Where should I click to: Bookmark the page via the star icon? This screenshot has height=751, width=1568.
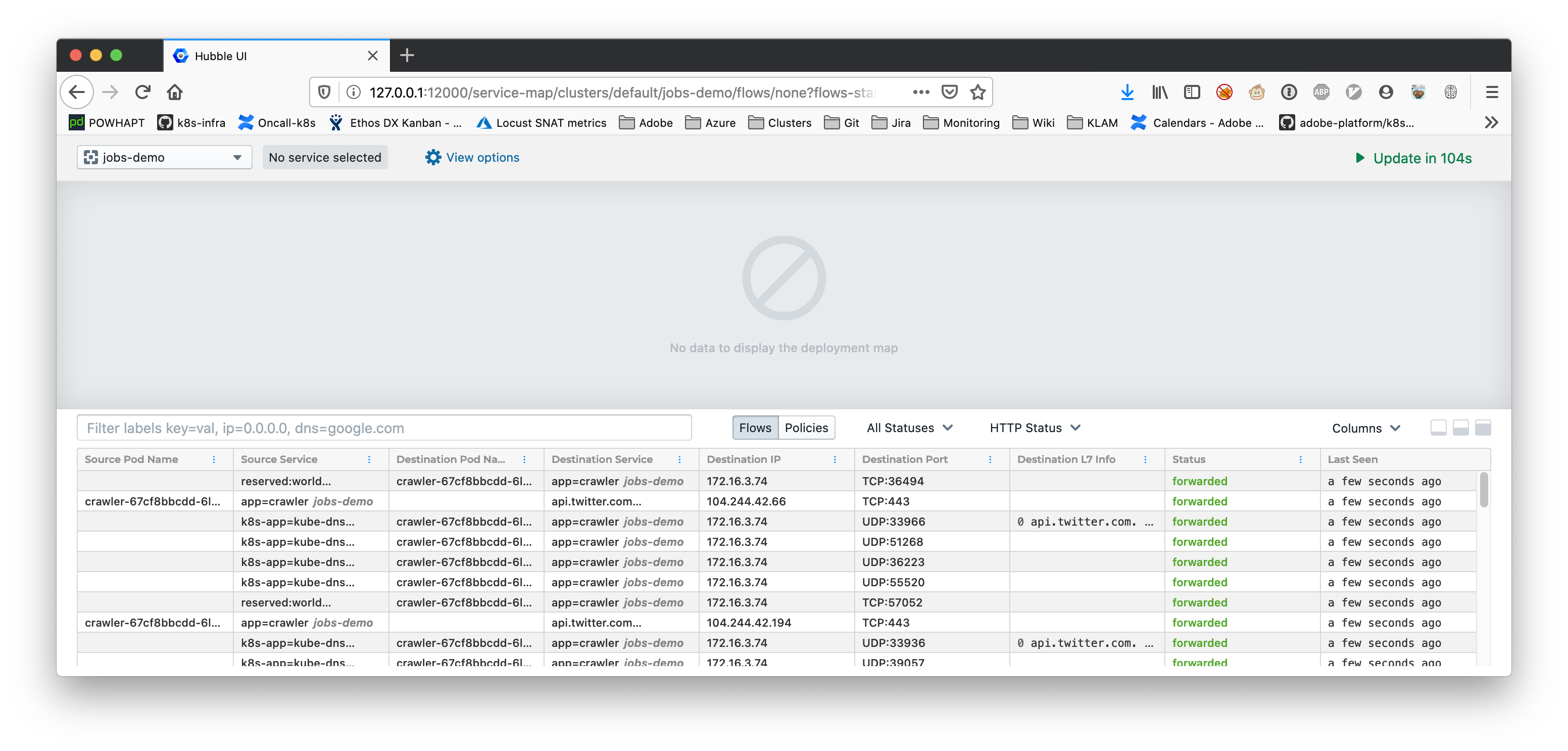point(978,92)
